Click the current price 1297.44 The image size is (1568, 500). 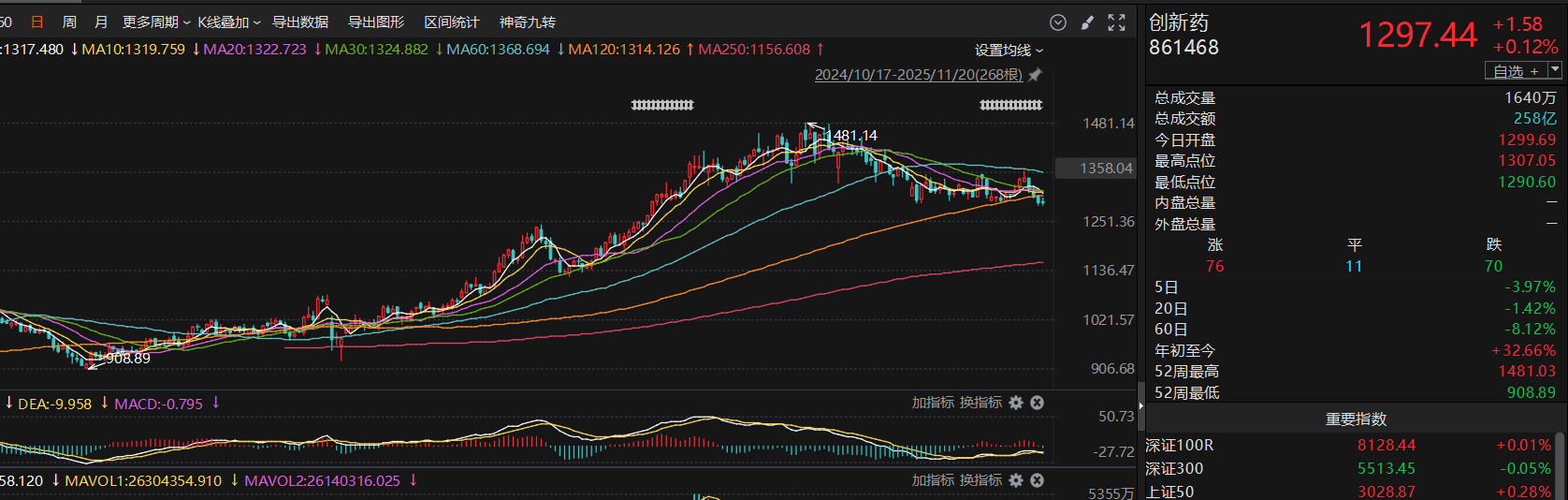1417,36
